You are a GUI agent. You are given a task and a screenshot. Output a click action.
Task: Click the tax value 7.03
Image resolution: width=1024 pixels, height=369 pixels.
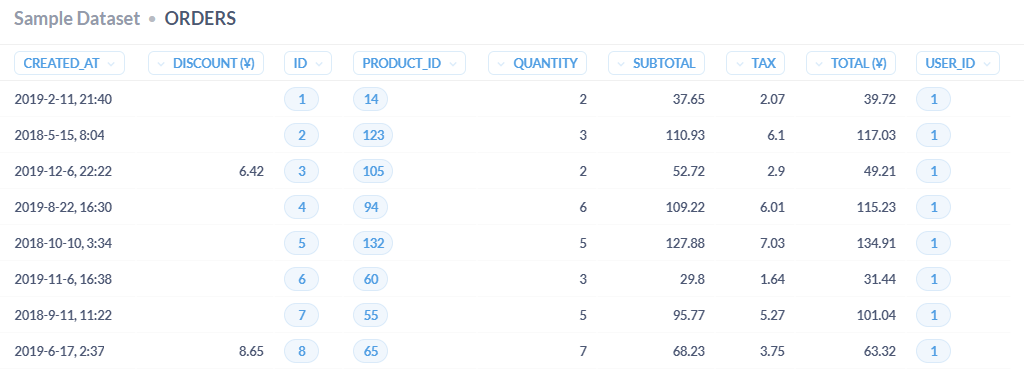tap(773, 243)
